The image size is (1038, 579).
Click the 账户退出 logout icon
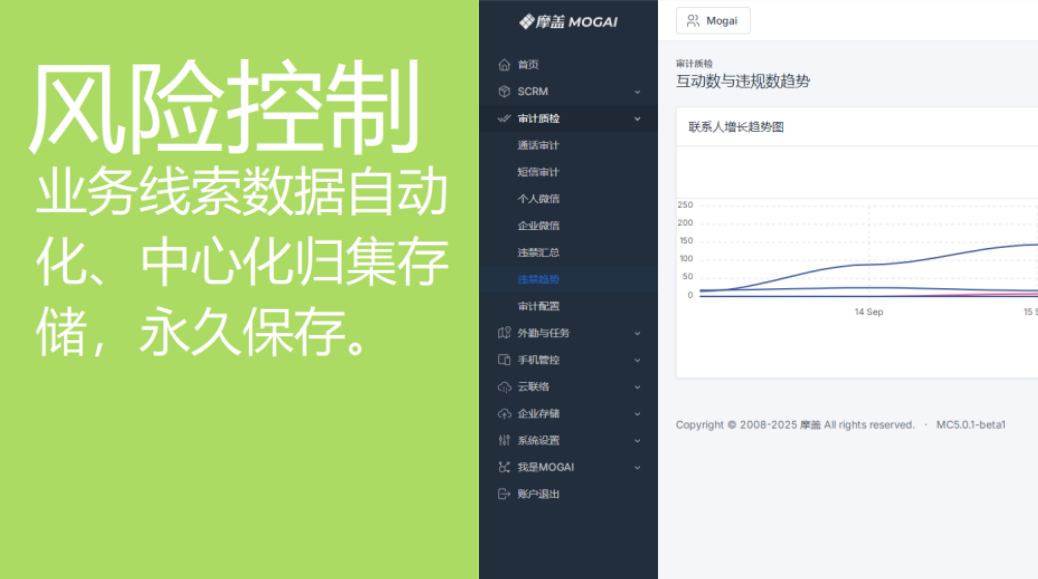pos(504,494)
